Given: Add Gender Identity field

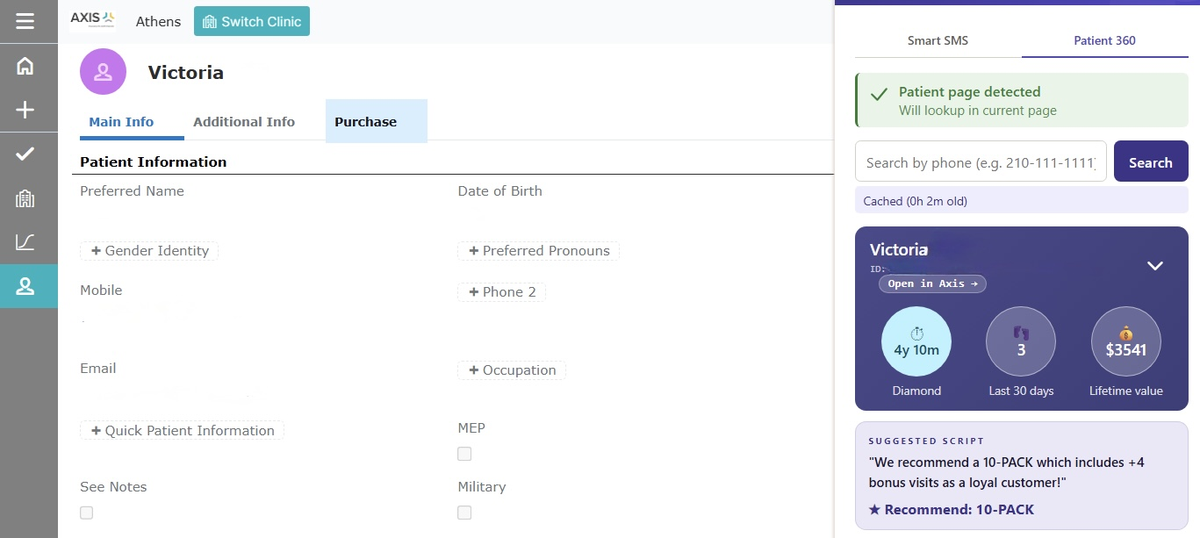Looking at the screenshot, I should point(149,251).
